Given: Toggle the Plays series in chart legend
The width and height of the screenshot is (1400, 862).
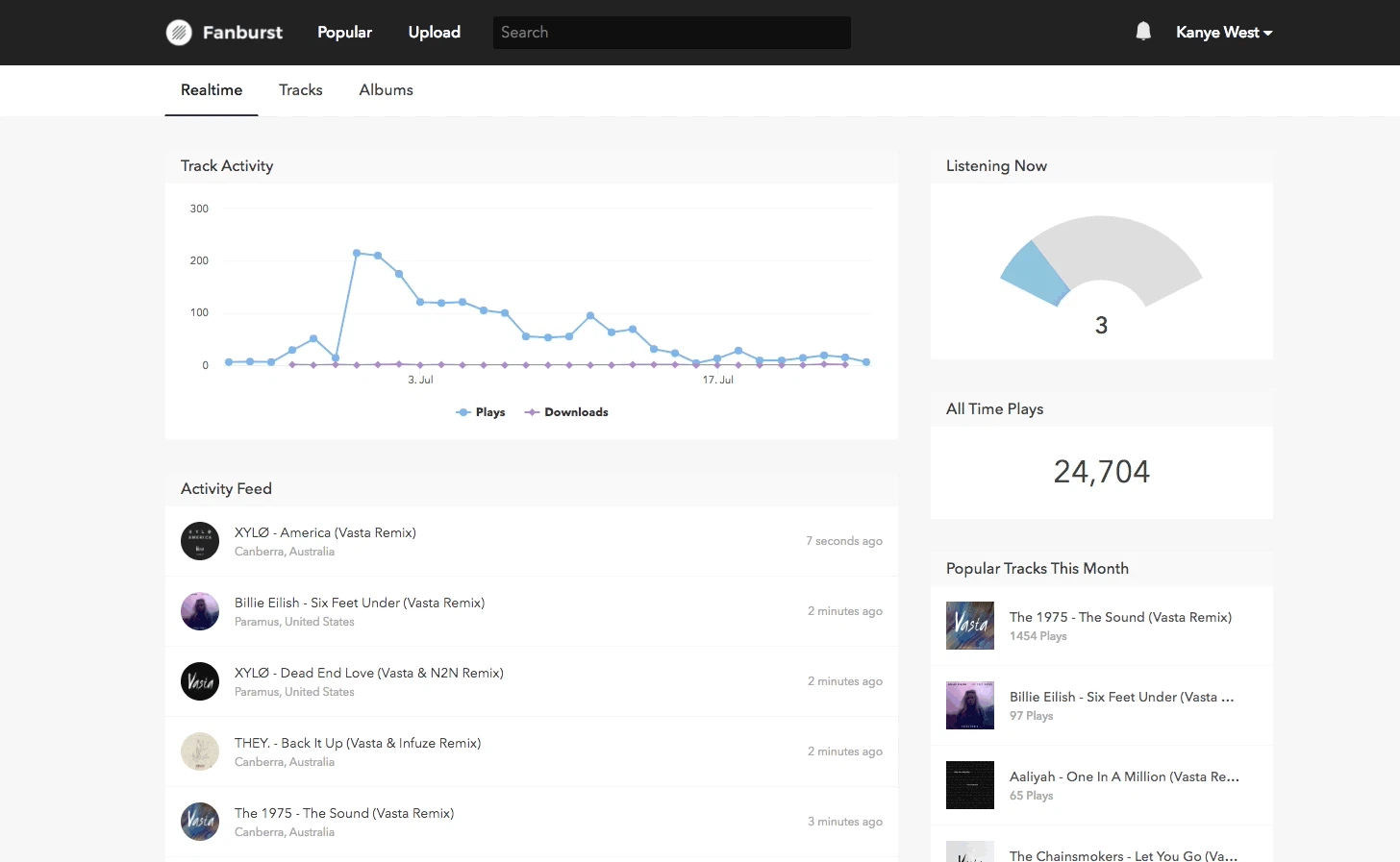Looking at the screenshot, I should 481,412.
